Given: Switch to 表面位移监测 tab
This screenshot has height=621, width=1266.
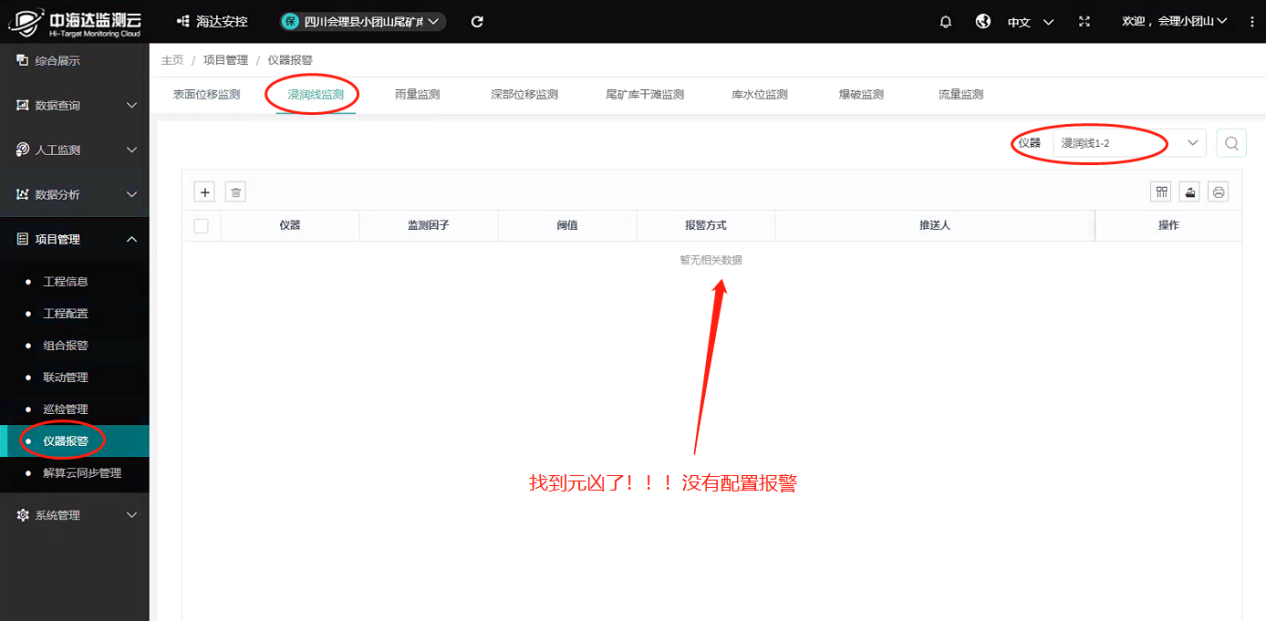Looking at the screenshot, I should click(x=206, y=95).
